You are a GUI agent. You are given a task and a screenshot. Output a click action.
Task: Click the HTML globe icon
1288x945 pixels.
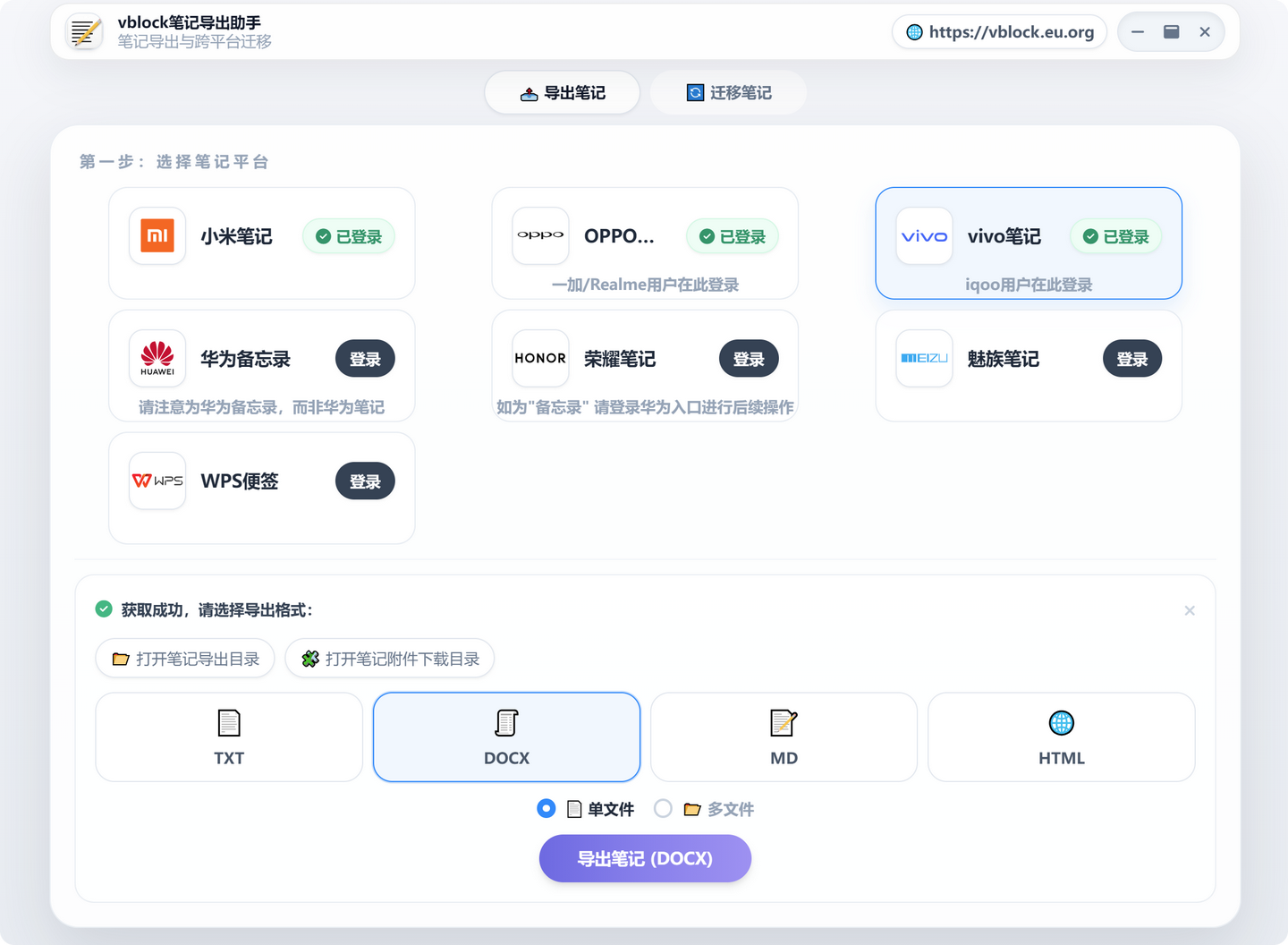pyautogui.click(x=1062, y=723)
